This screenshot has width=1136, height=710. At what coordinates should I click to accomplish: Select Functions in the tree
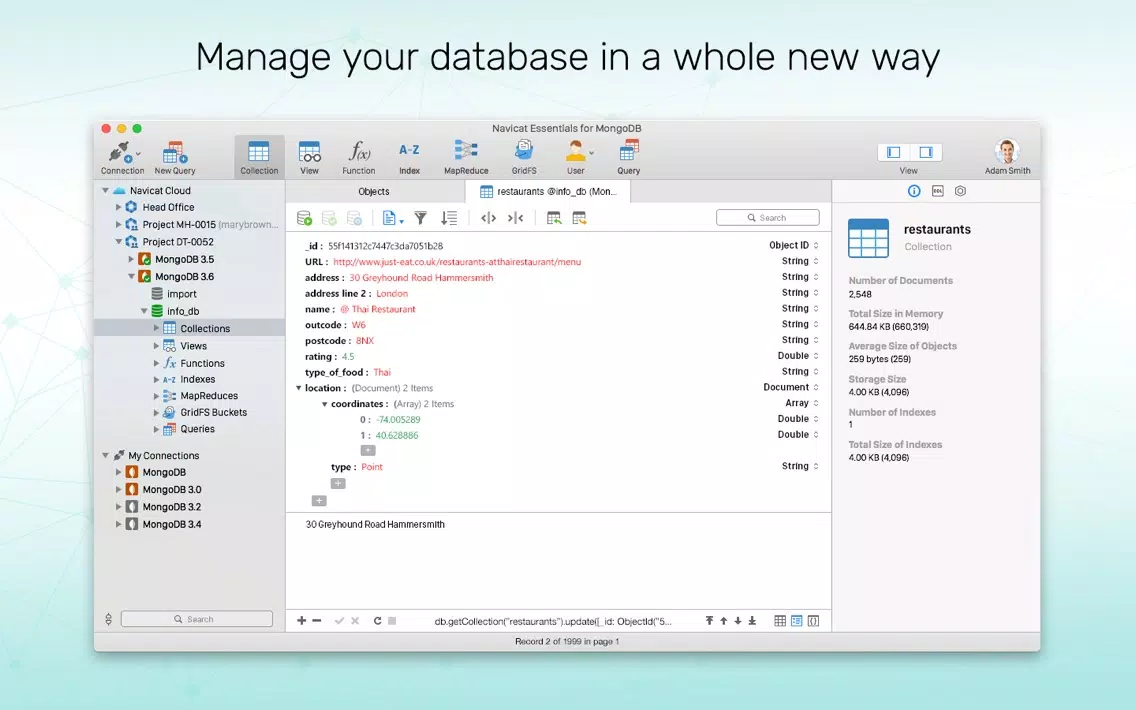pos(202,364)
